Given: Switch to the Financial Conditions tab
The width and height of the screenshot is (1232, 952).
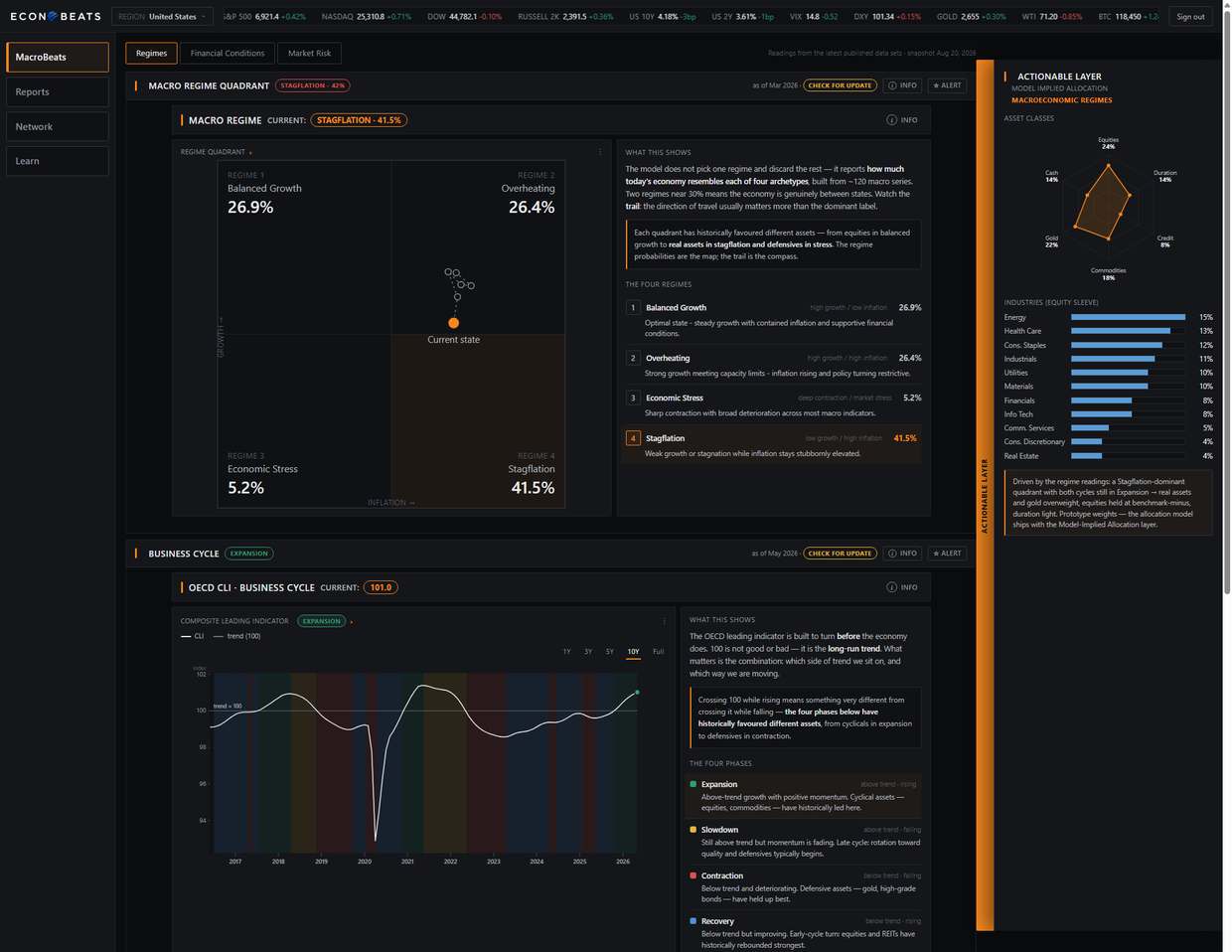Looking at the screenshot, I should (x=228, y=53).
